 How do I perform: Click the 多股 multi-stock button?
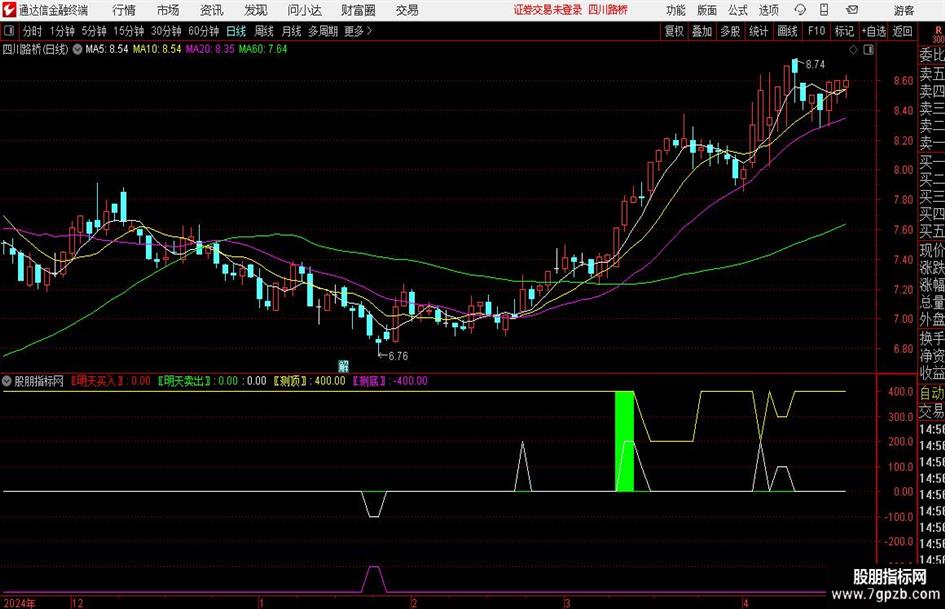tap(730, 31)
